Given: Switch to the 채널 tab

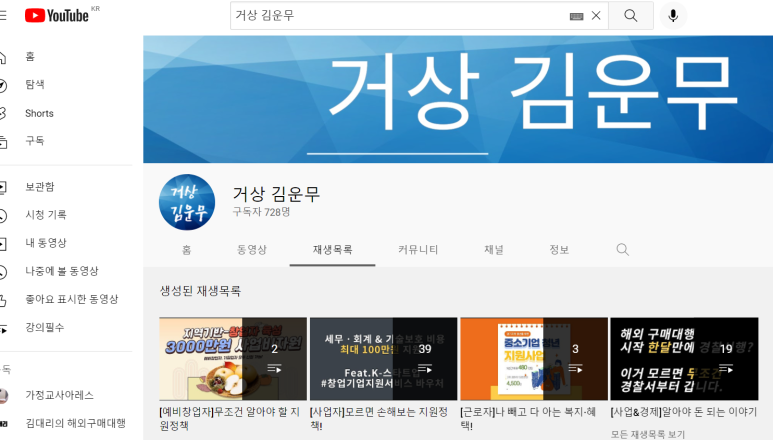Looking at the screenshot, I should pos(494,250).
